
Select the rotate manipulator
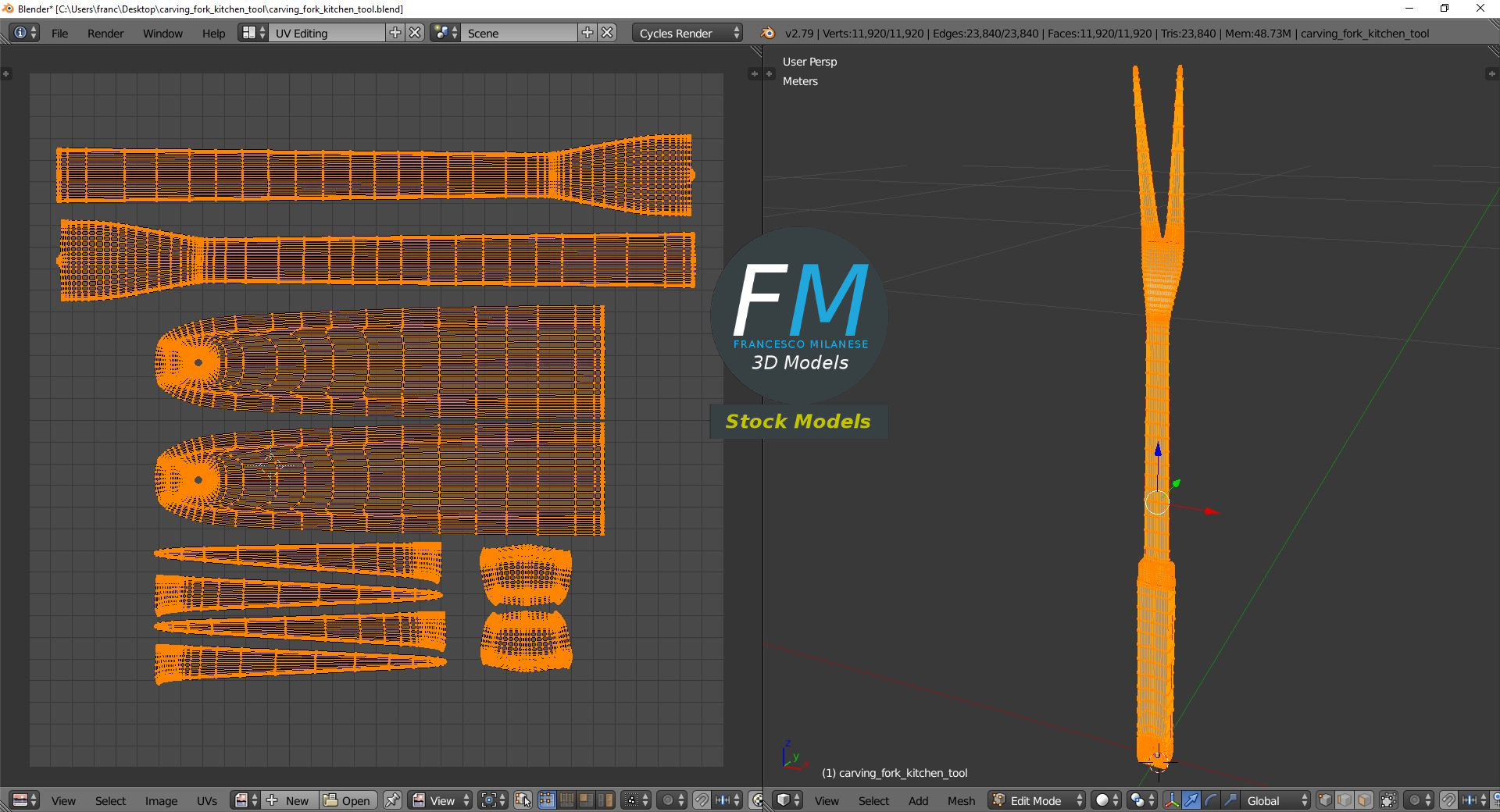1211,800
